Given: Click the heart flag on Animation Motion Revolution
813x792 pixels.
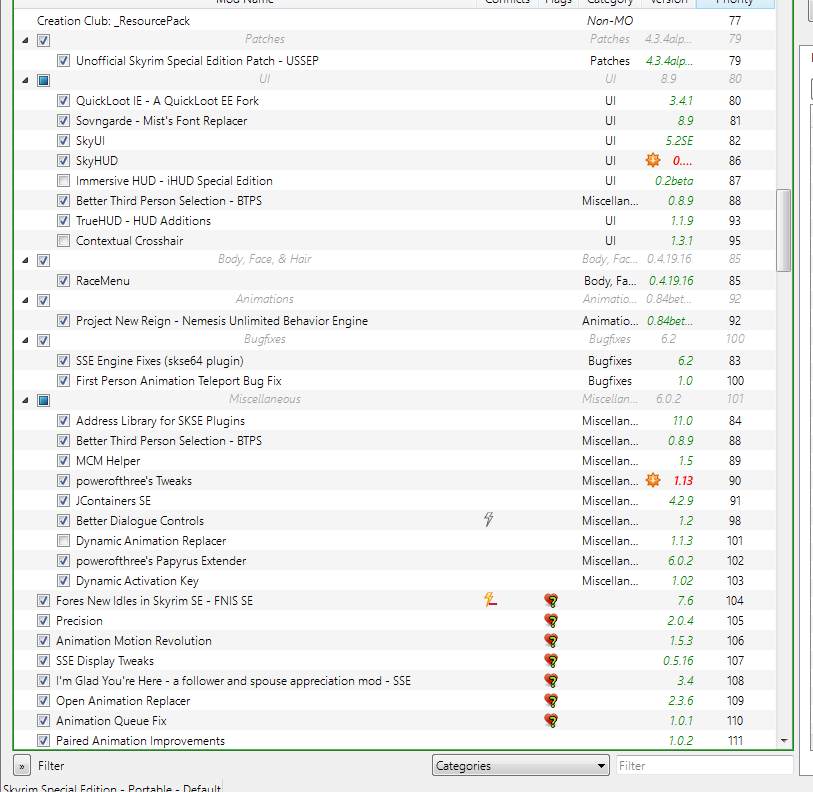Looking at the screenshot, I should [x=551, y=641].
